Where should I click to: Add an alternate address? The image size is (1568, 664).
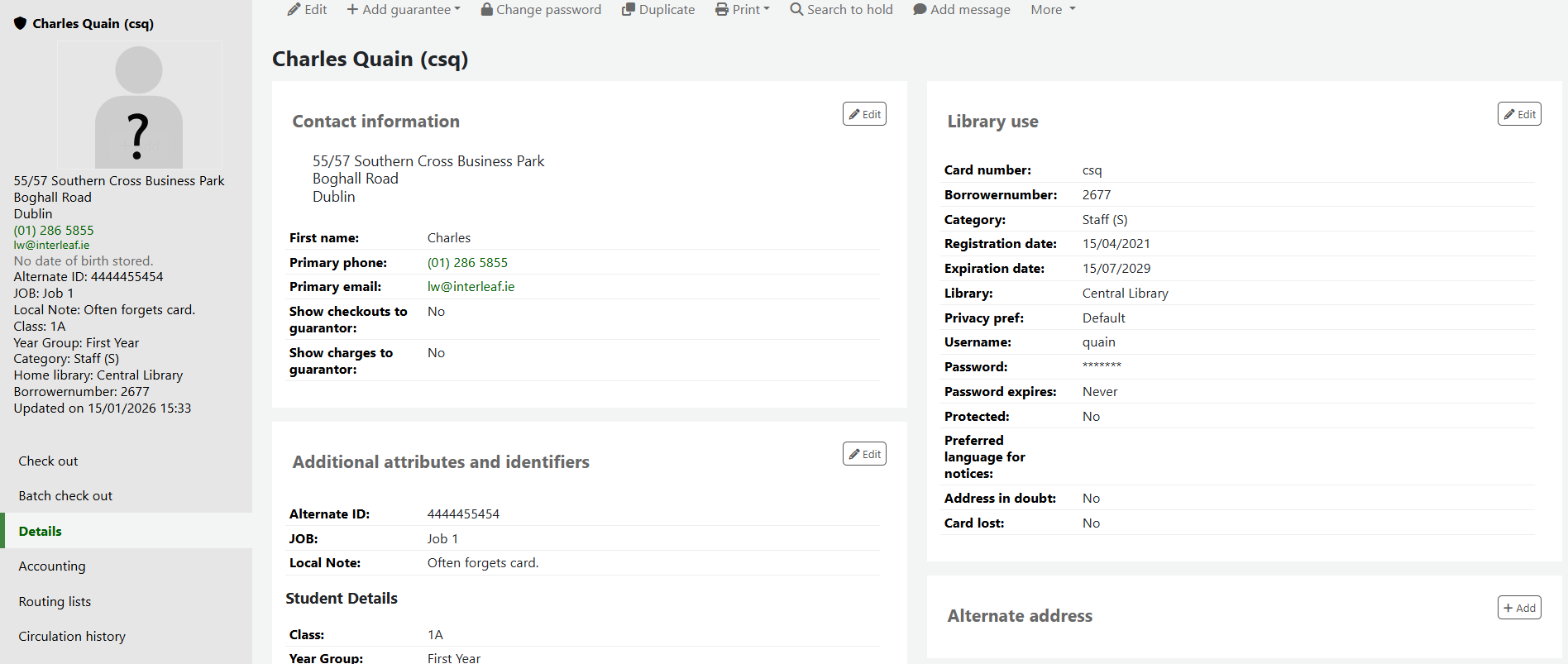click(1519, 608)
